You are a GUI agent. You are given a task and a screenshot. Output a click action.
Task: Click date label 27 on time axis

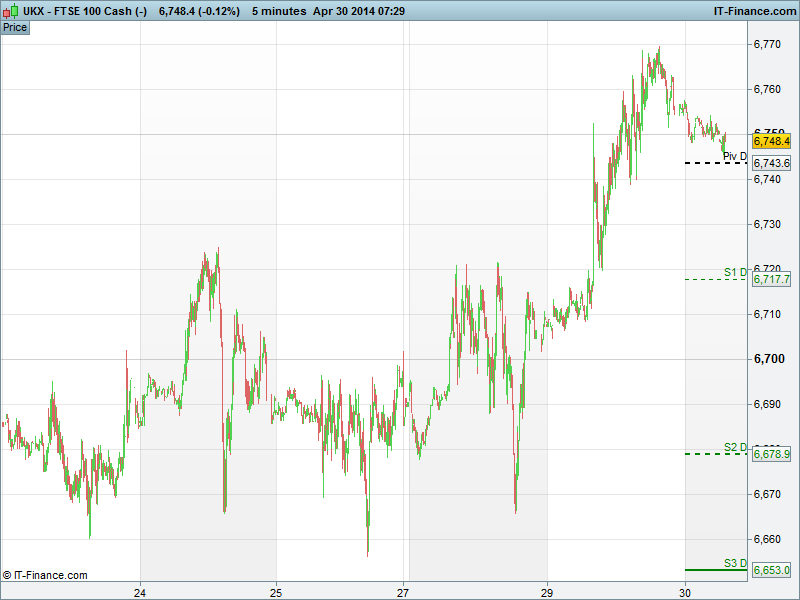(404, 590)
